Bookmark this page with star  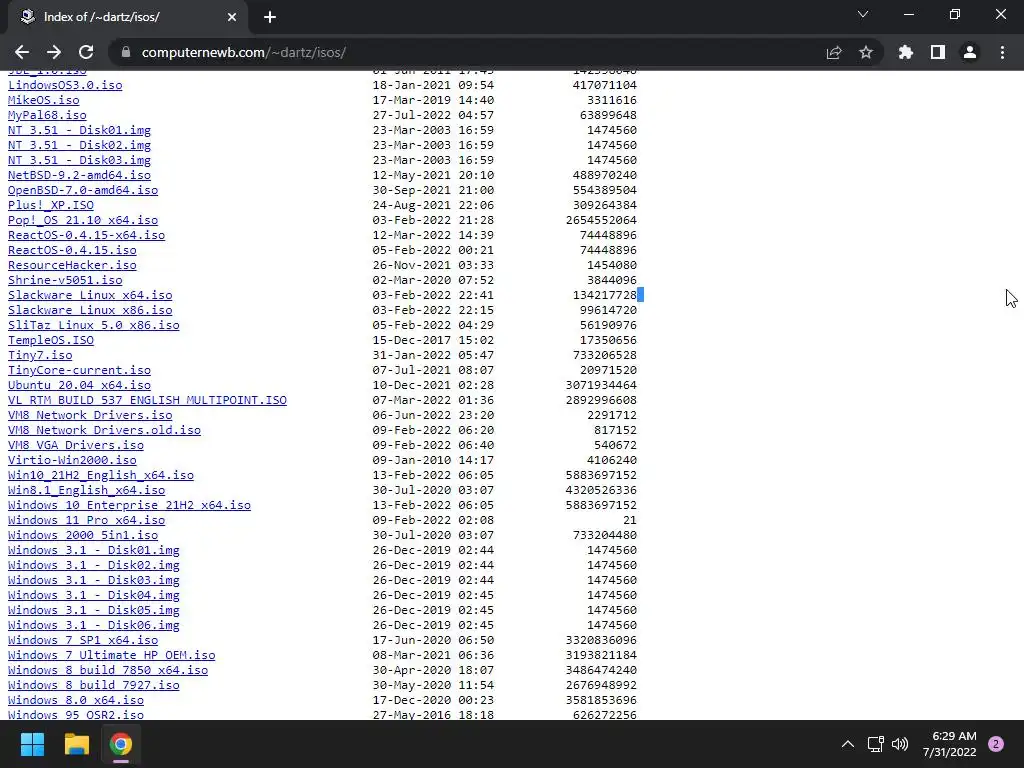[x=866, y=52]
